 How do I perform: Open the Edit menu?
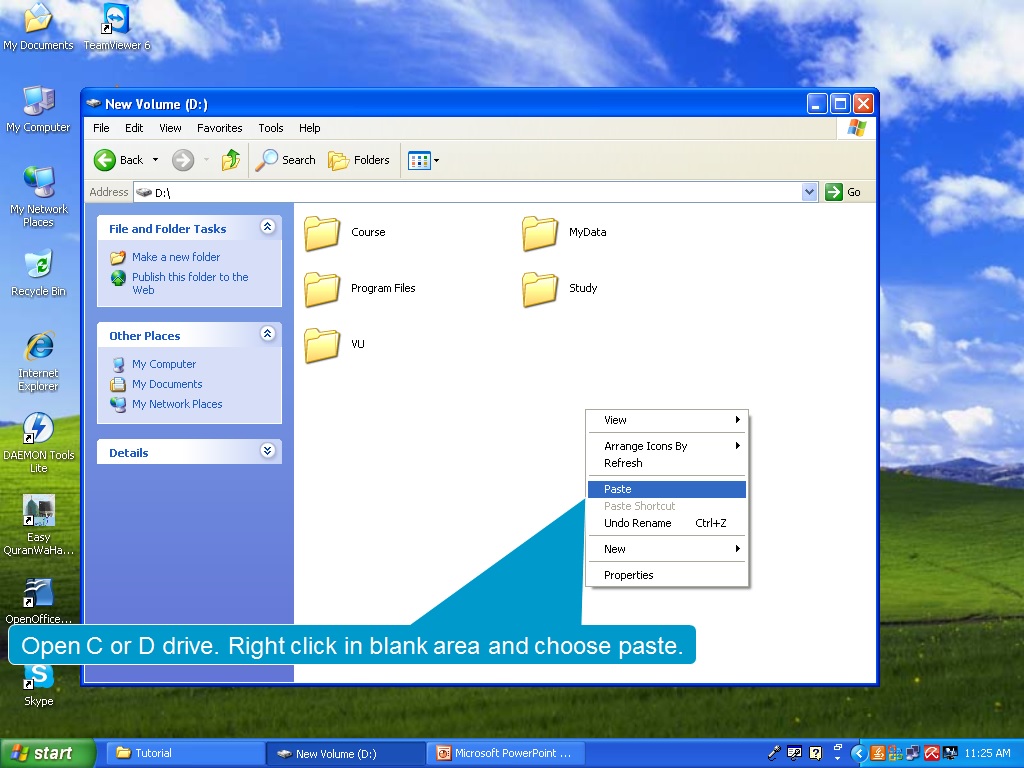134,128
